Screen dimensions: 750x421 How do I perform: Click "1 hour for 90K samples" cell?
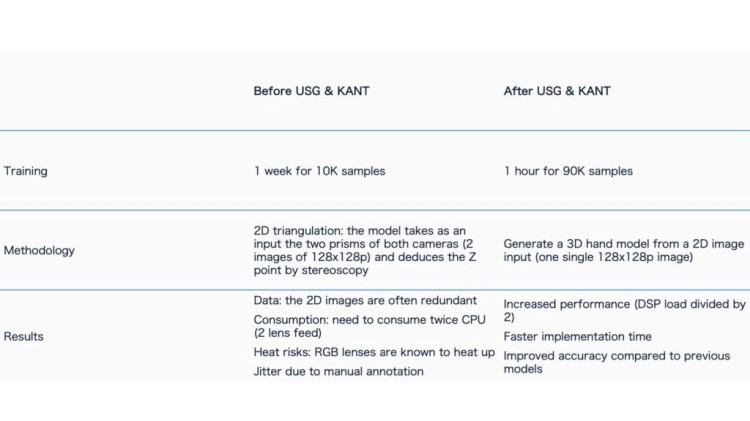pyautogui.click(x=568, y=171)
